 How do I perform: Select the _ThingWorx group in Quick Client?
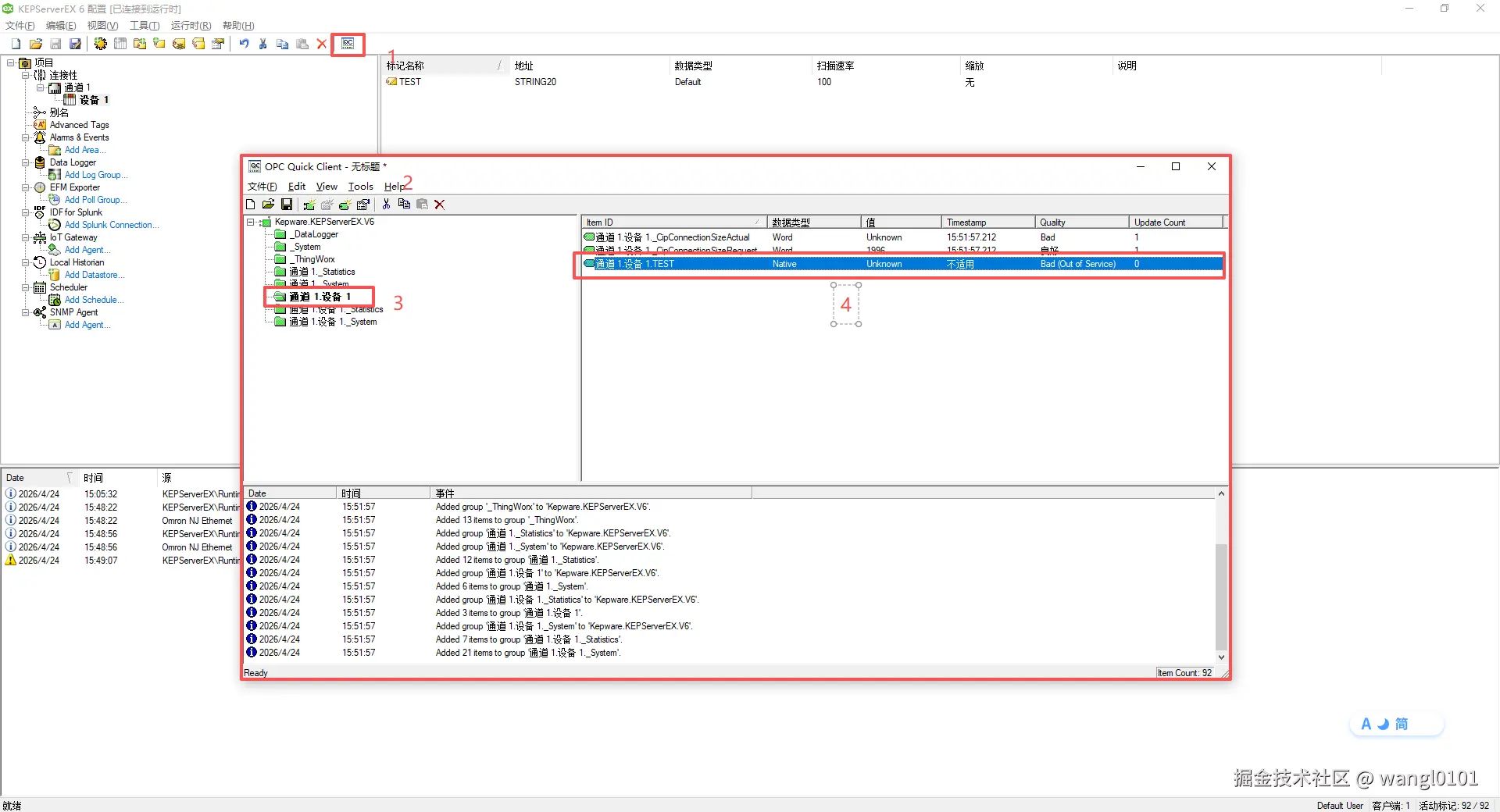[x=312, y=259]
